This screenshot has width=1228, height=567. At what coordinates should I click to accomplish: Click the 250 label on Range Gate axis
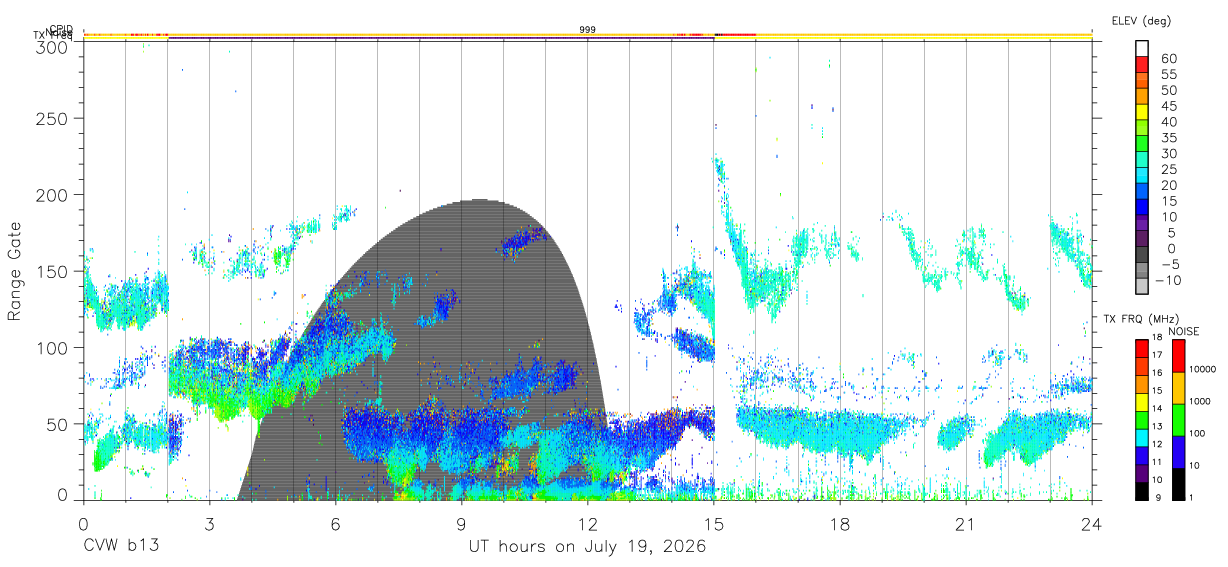(53, 118)
